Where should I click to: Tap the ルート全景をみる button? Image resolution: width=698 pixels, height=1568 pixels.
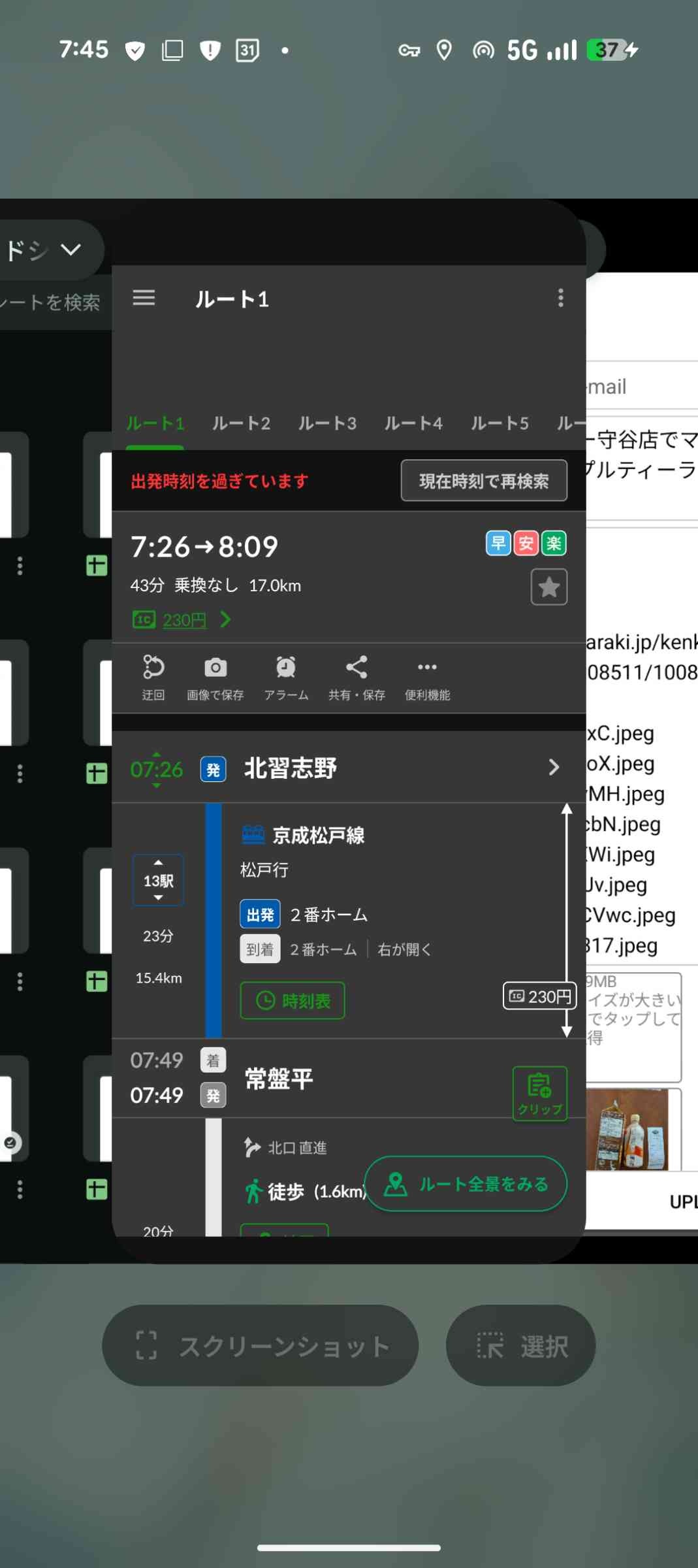(x=465, y=1184)
